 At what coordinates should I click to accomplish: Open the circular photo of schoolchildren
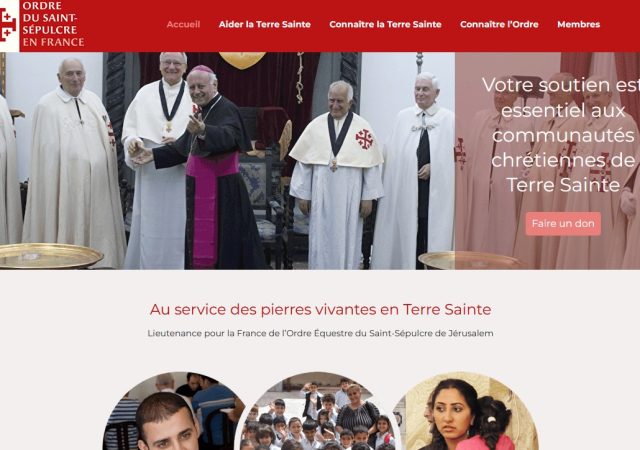(x=317, y=411)
